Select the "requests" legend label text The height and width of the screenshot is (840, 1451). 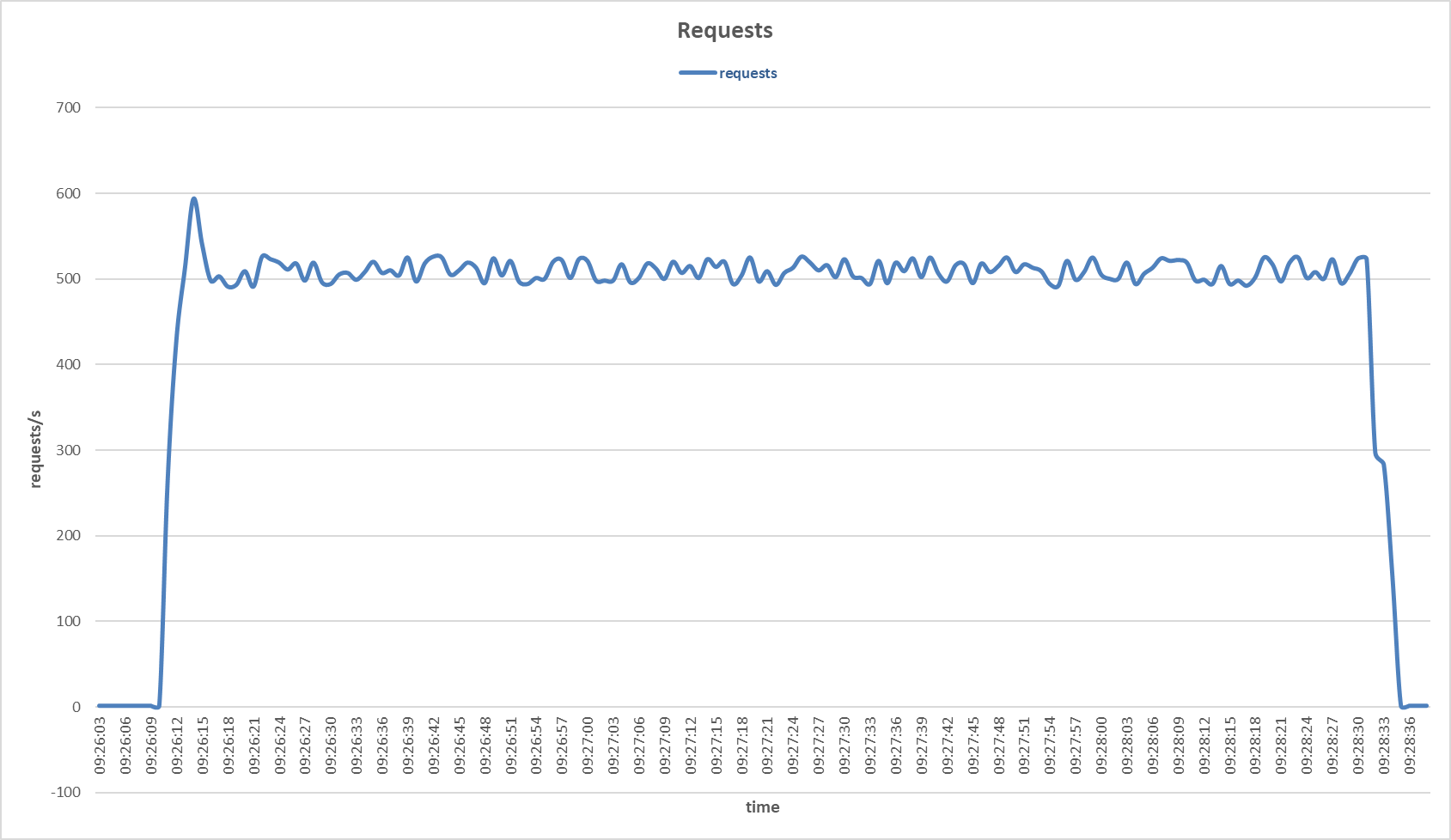(747, 74)
